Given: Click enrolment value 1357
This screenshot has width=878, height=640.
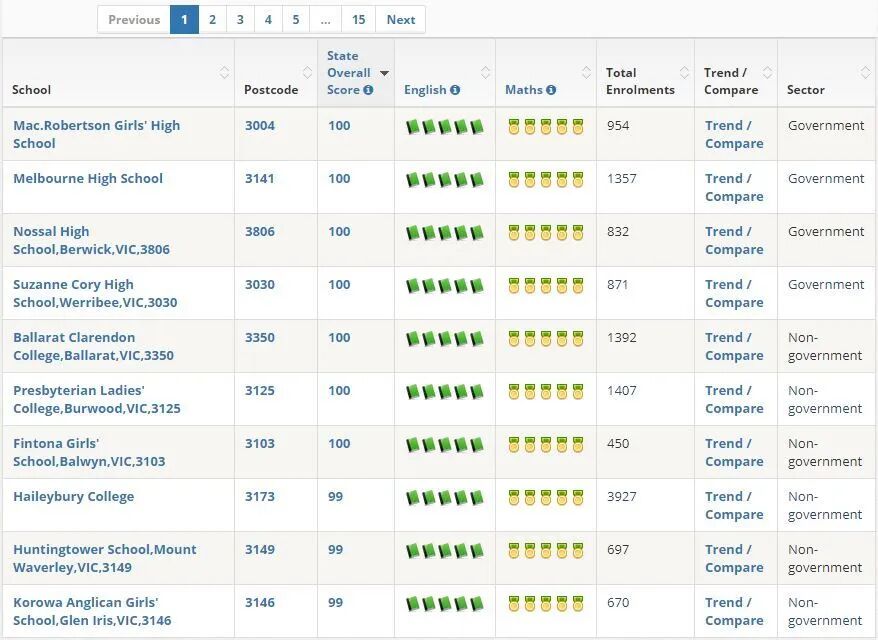Looking at the screenshot, I should (x=622, y=179).
